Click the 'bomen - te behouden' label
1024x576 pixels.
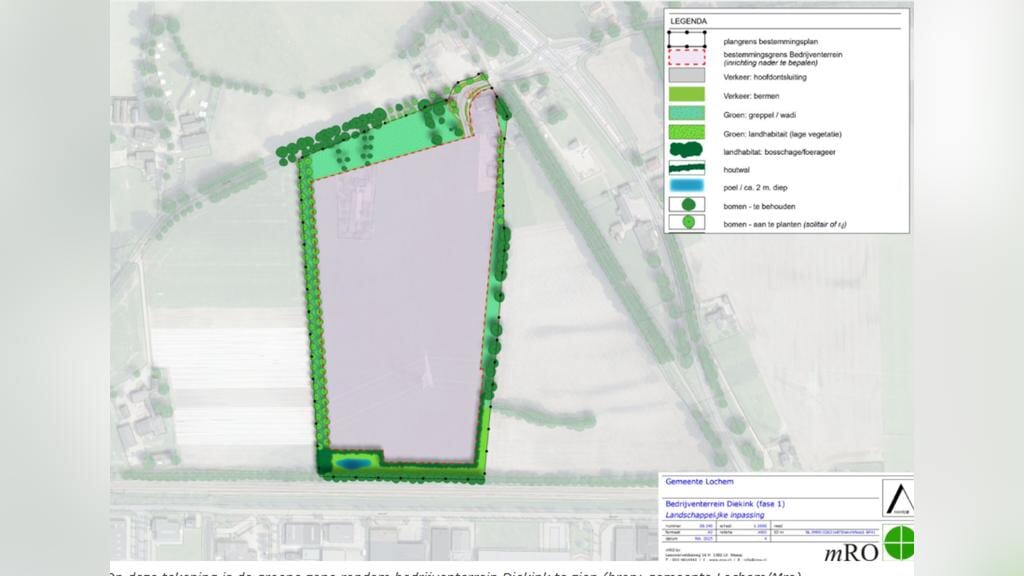(x=759, y=206)
